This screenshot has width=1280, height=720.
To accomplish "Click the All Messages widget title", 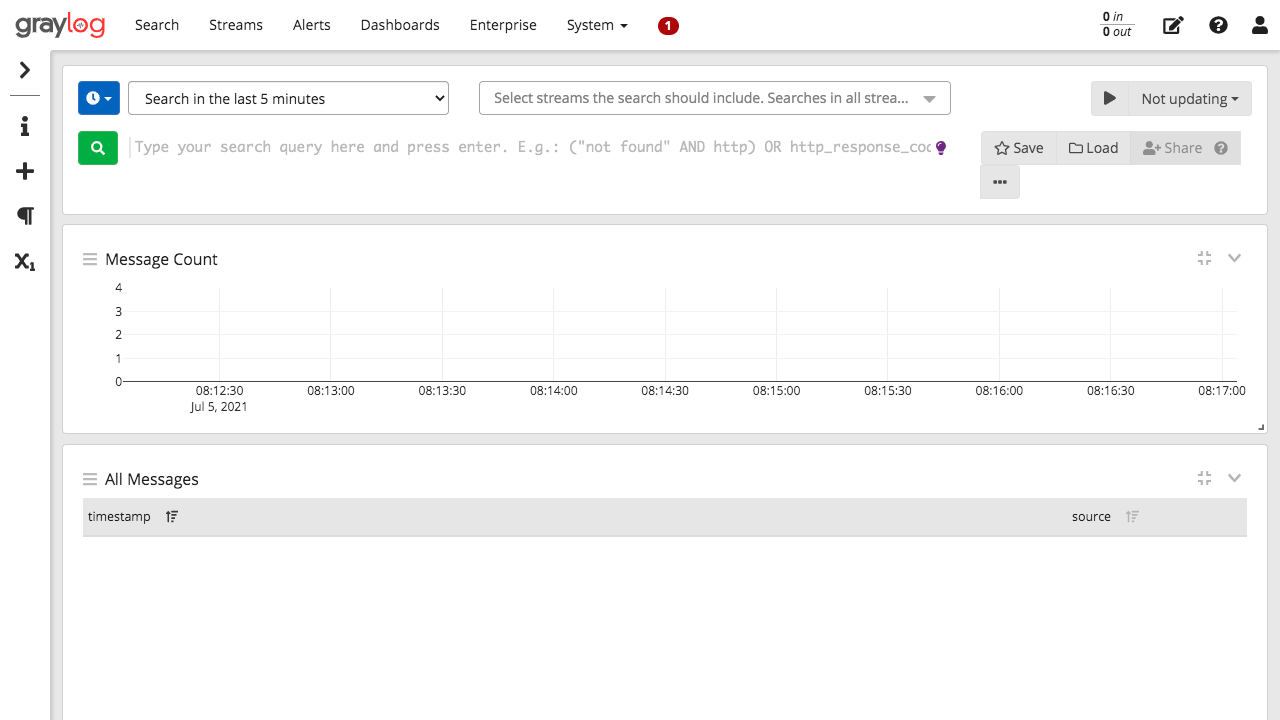I will (x=152, y=479).
